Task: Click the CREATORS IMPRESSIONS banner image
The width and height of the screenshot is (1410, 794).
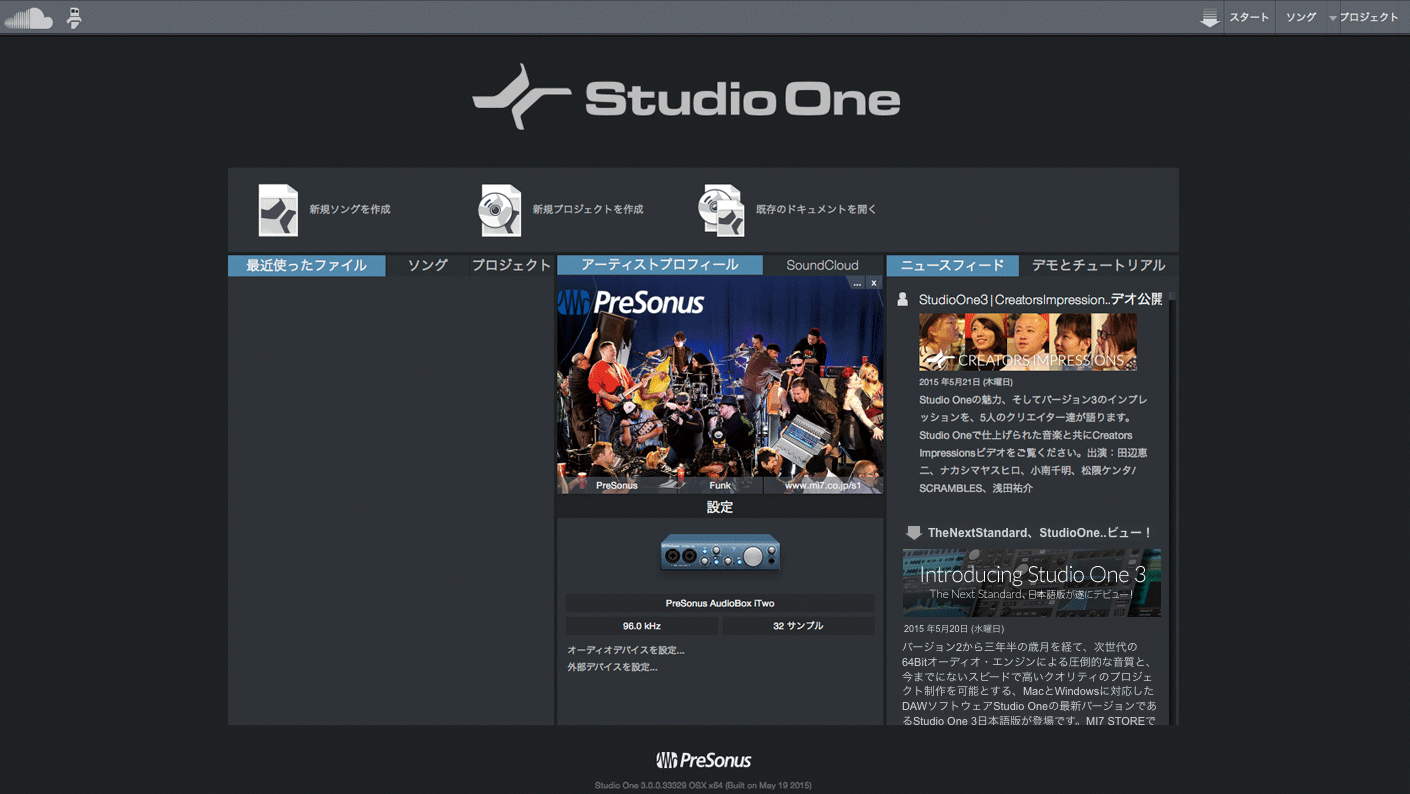Action: [1028, 342]
